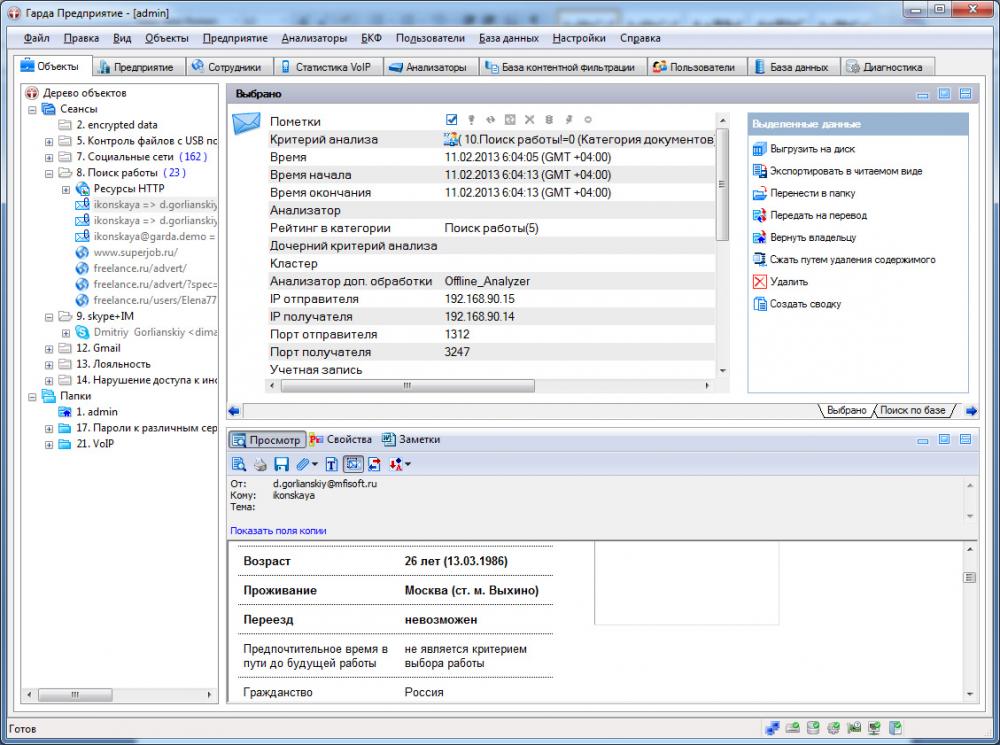Collapse the '8. Поиск работы' tree node
1000x745 pixels.
[x=49, y=173]
